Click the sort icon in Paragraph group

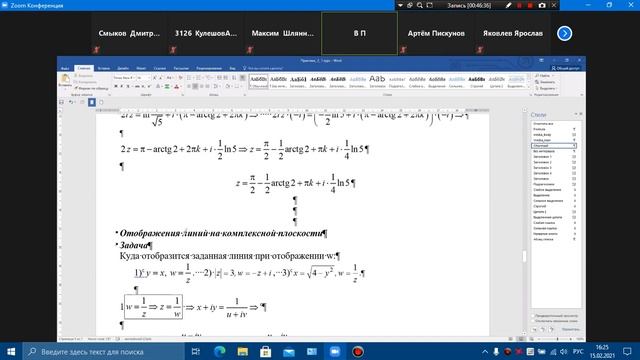[x=233, y=78]
